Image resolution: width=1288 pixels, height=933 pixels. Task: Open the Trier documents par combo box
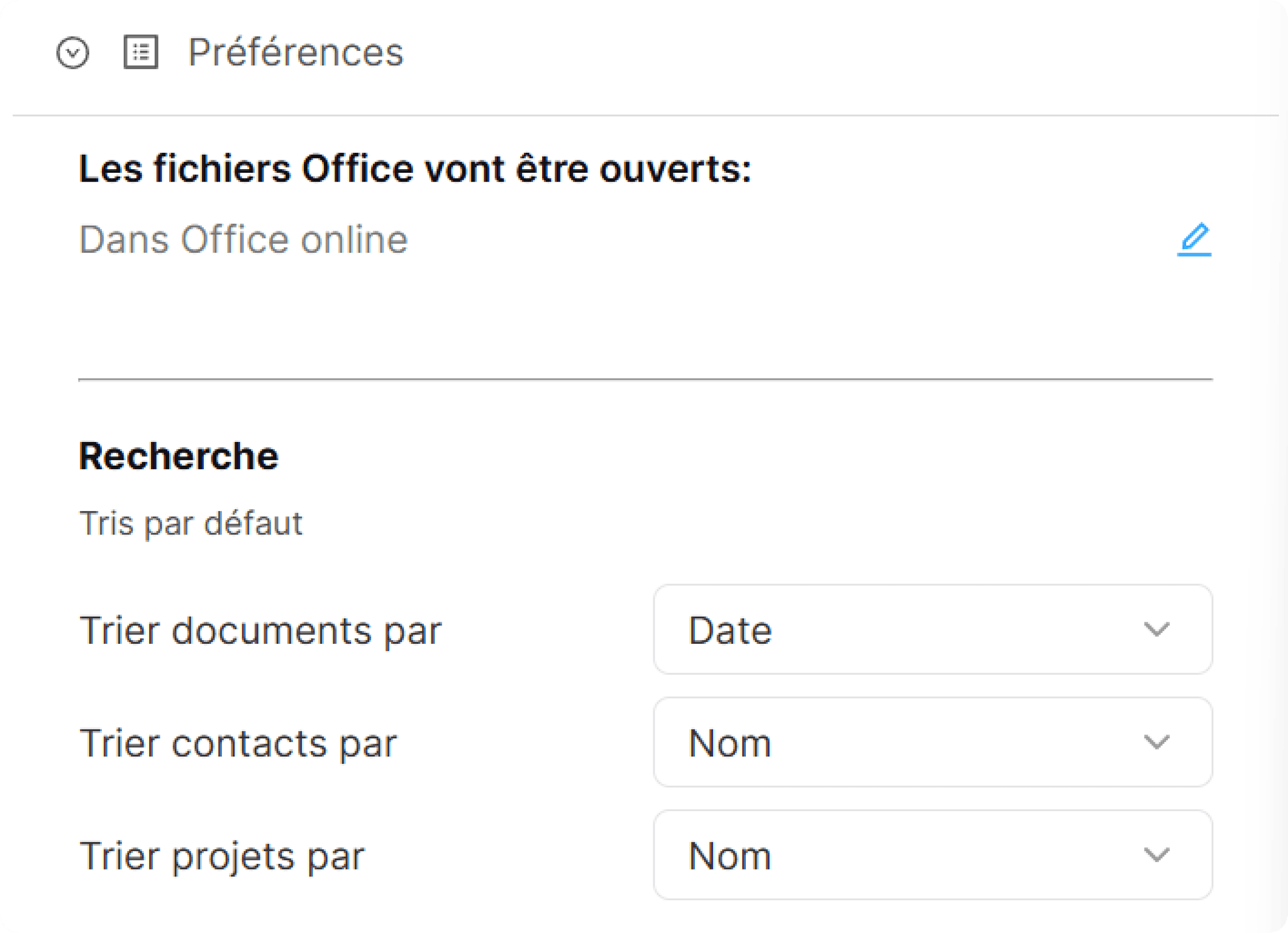click(x=933, y=629)
